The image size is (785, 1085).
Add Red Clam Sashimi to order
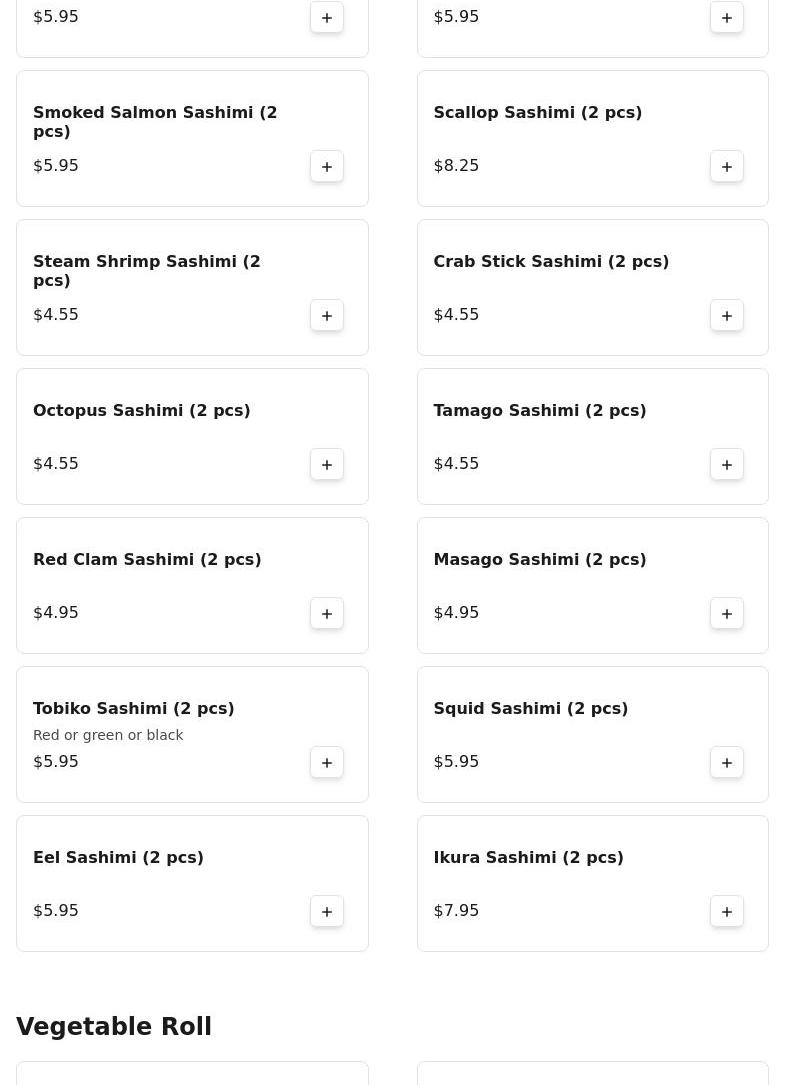tap(327, 613)
